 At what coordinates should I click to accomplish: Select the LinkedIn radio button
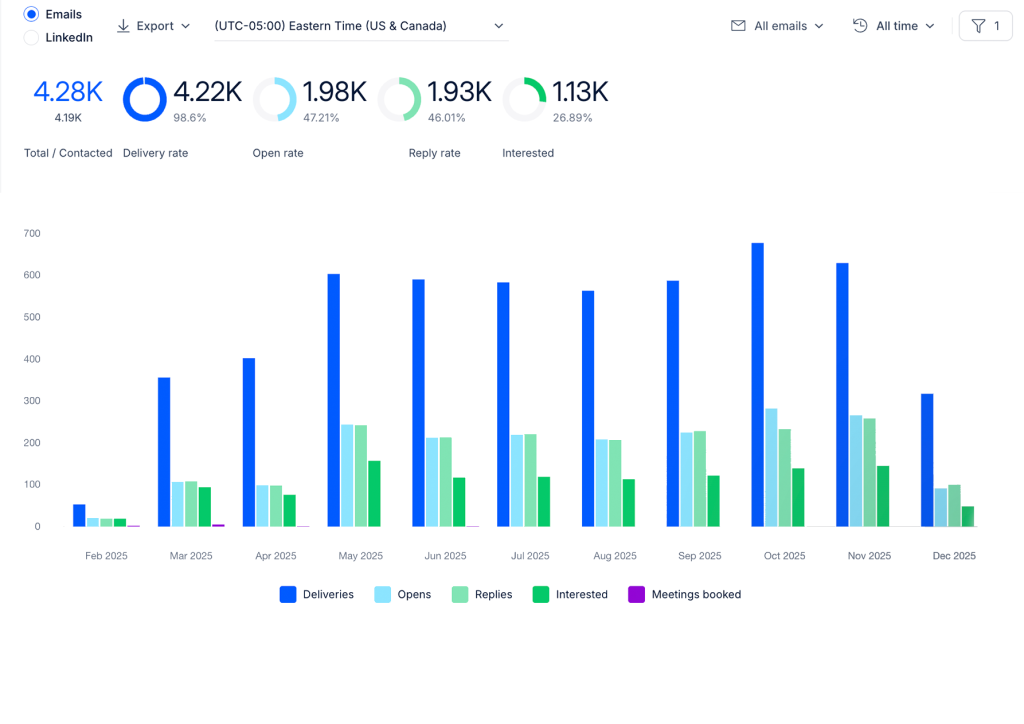[x=31, y=38]
